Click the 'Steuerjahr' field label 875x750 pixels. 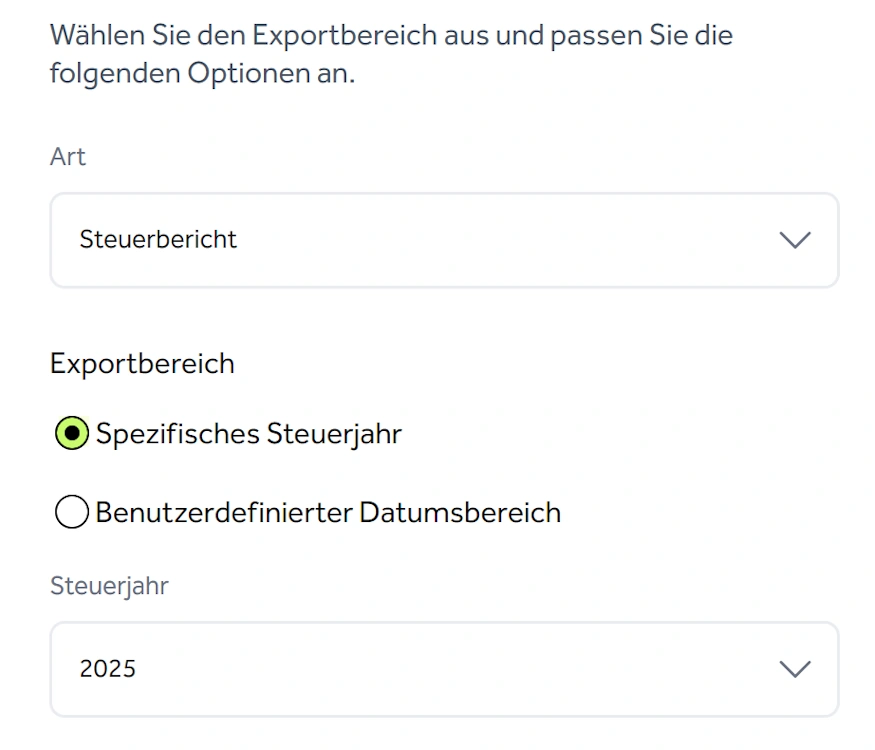[109, 586]
